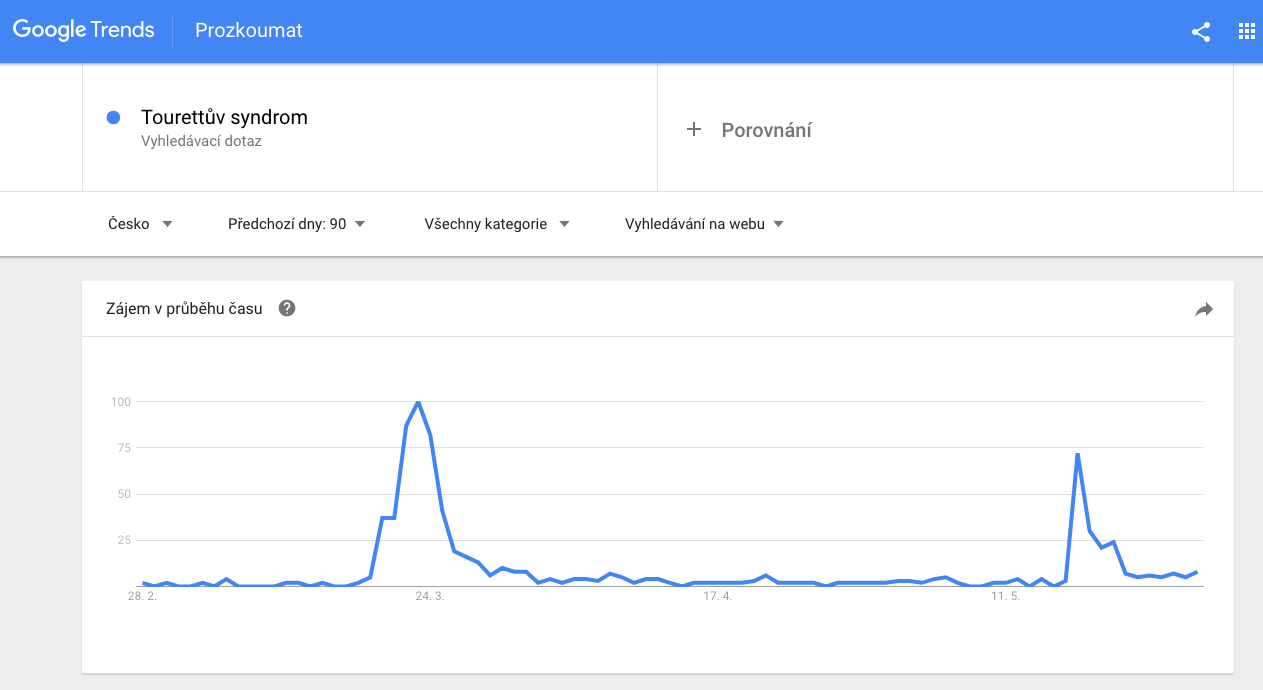The width and height of the screenshot is (1263, 690).
Task: Click the Zájem v průběhu času heading
Action: click(x=184, y=308)
